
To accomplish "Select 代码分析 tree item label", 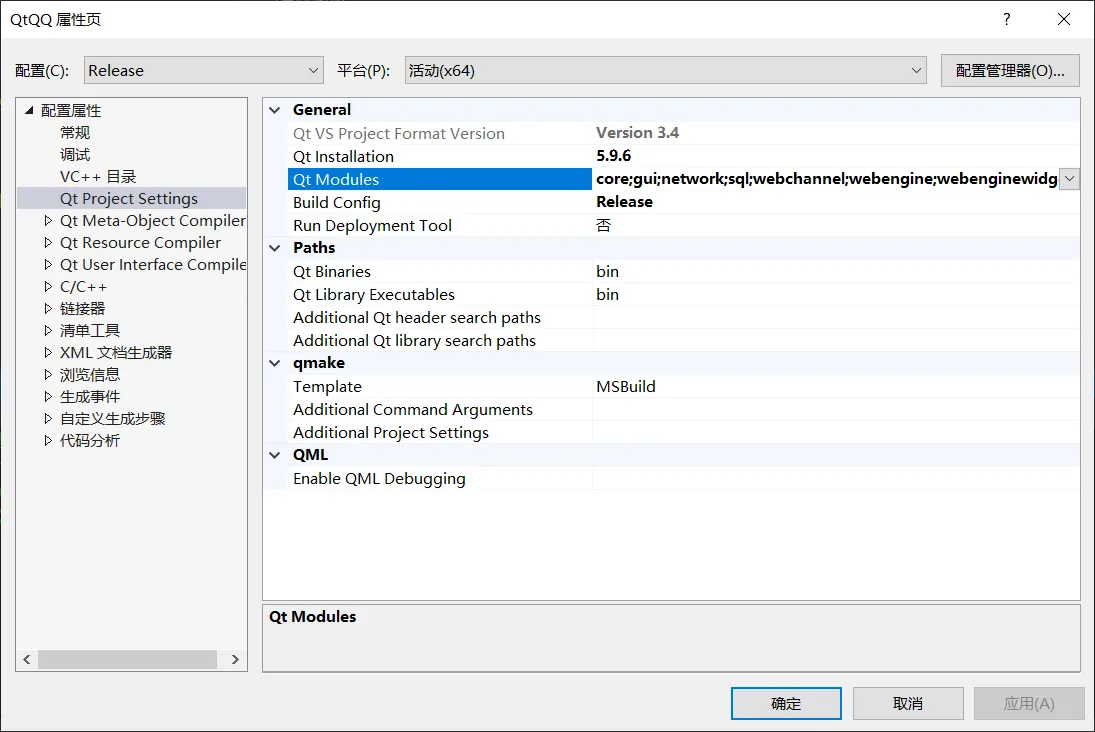I will pyautogui.click(x=89, y=441).
